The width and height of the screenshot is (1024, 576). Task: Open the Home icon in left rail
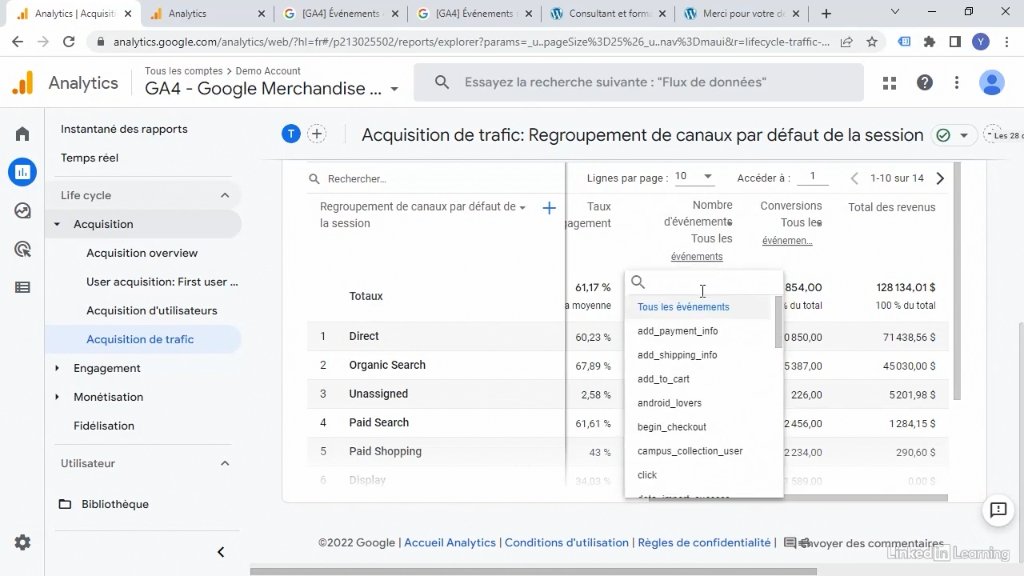(22, 134)
